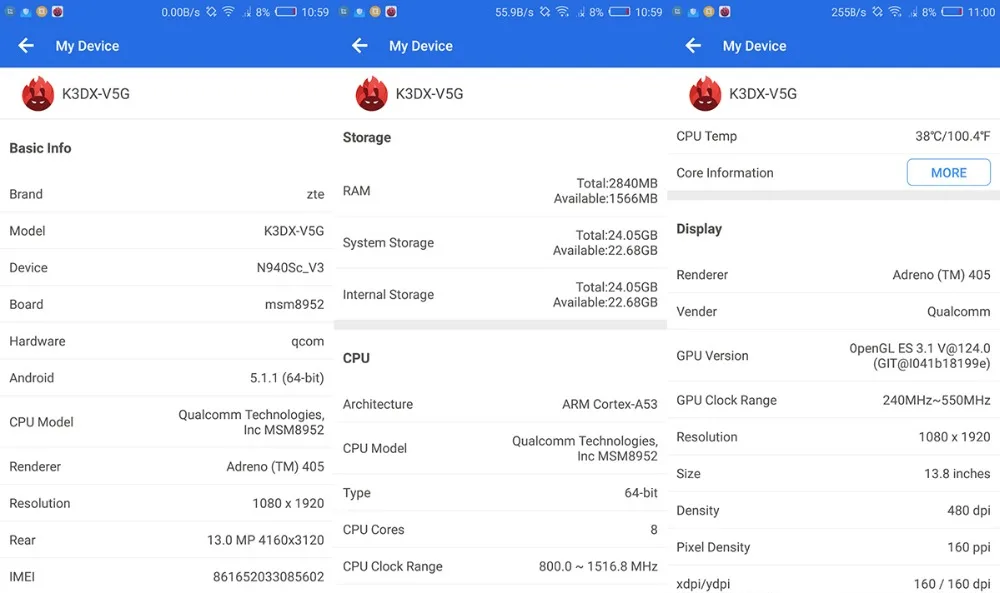Select the CPU Cores value 8
1000x593 pixels.
click(x=654, y=530)
